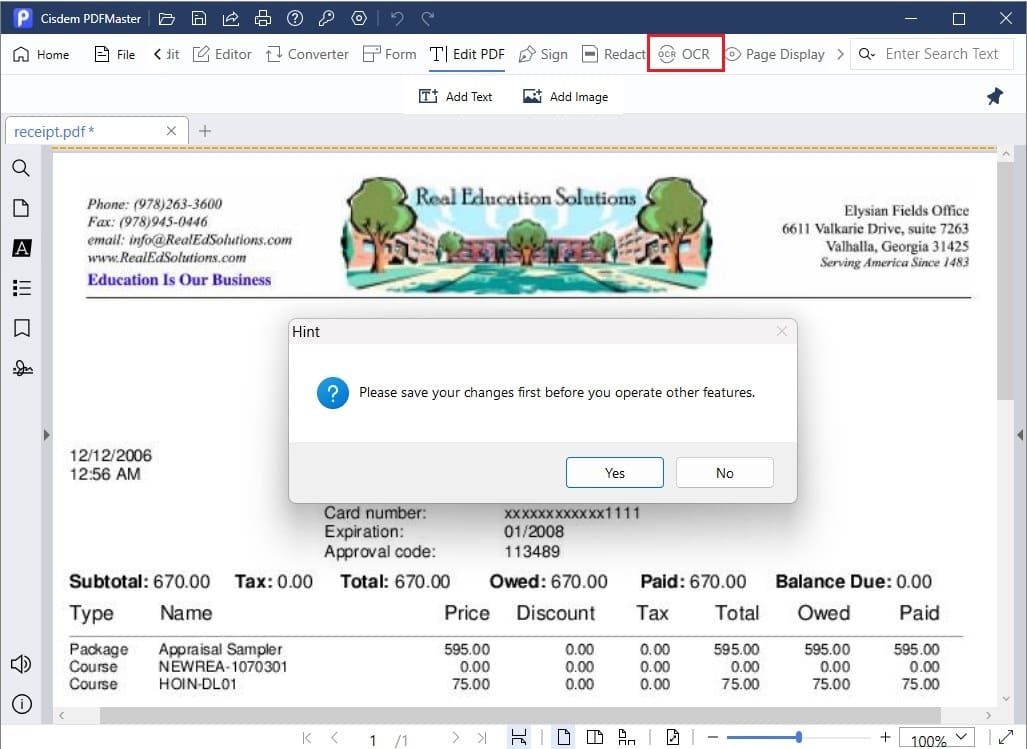Click the Share export icon
The height and width of the screenshot is (749, 1027).
[231, 18]
